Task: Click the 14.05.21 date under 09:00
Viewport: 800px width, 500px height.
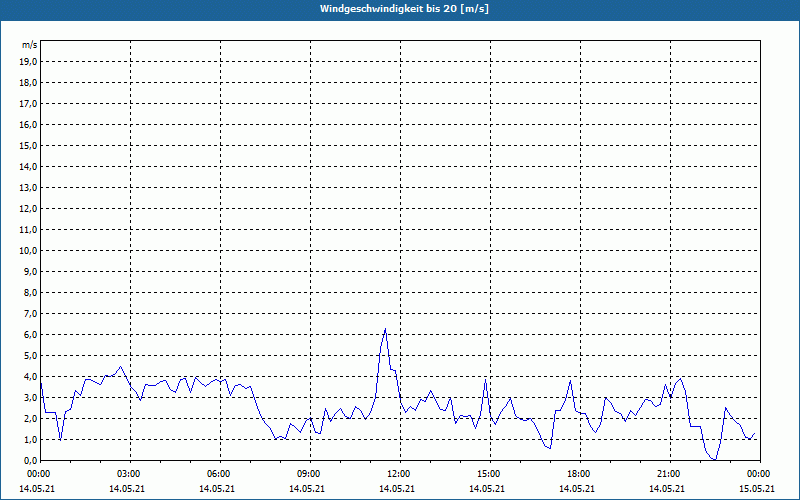Action: 307,488
